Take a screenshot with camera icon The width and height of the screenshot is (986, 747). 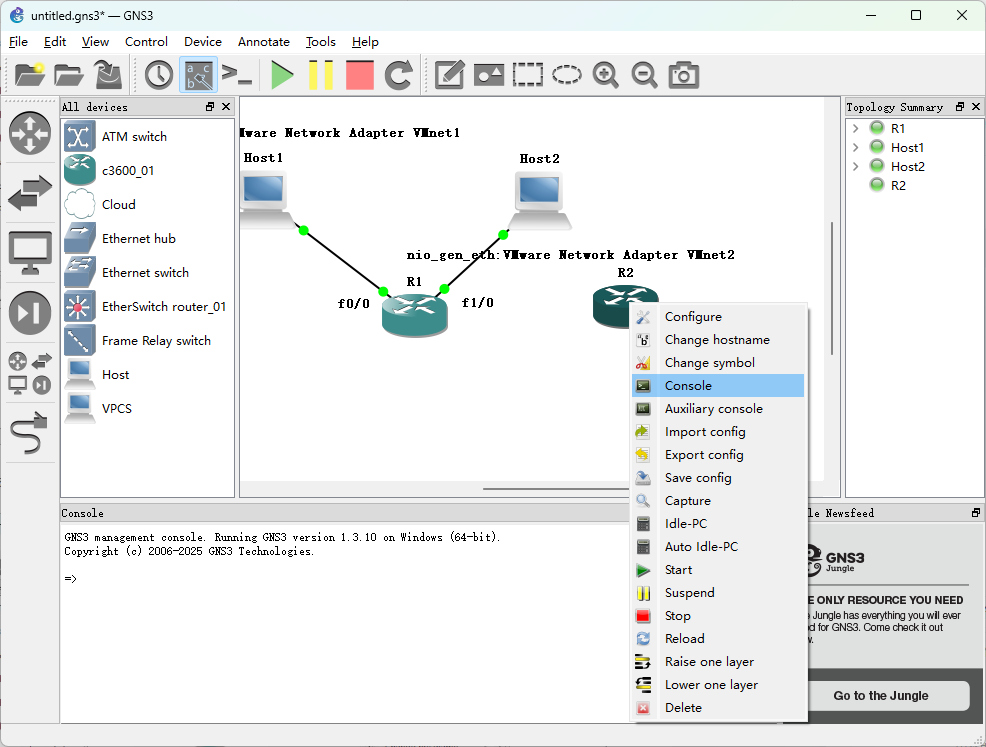click(684, 75)
